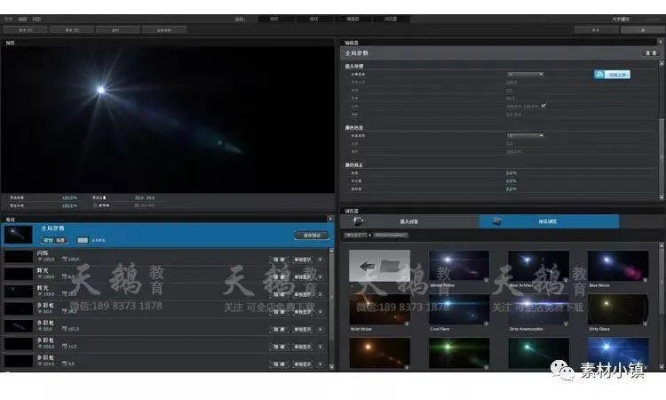
Task: Open the color correction dropdown
Action: click(x=527, y=136)
